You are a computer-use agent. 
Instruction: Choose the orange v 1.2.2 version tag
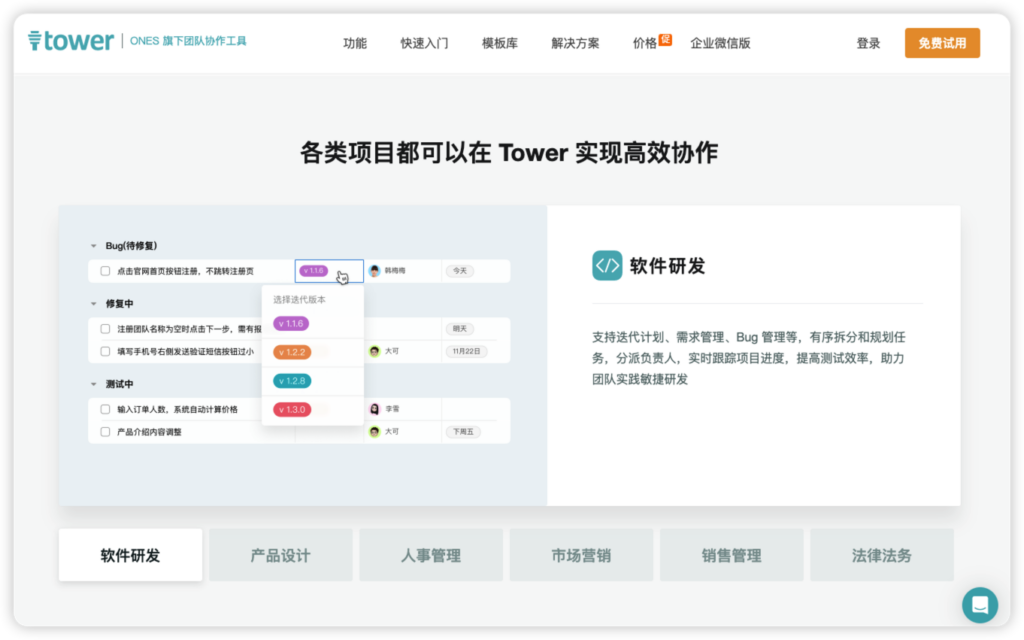[x=292, y=352]
